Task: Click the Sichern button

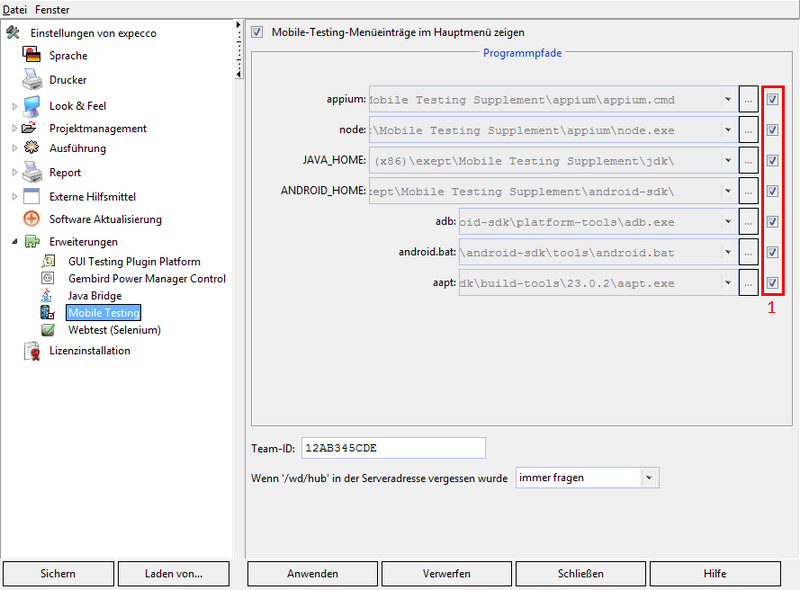Action: (x=57, y=573)
